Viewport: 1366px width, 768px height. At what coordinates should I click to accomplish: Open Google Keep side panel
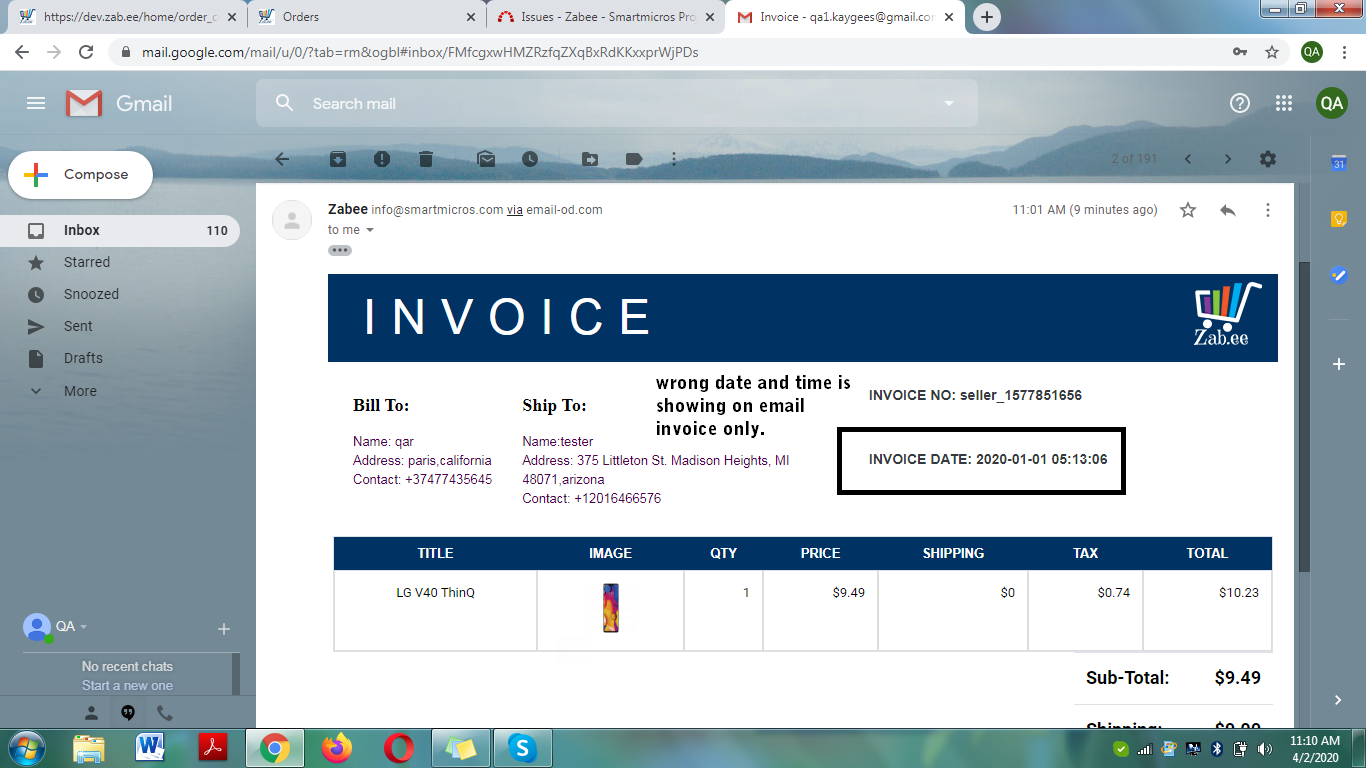coord(1339,219)
